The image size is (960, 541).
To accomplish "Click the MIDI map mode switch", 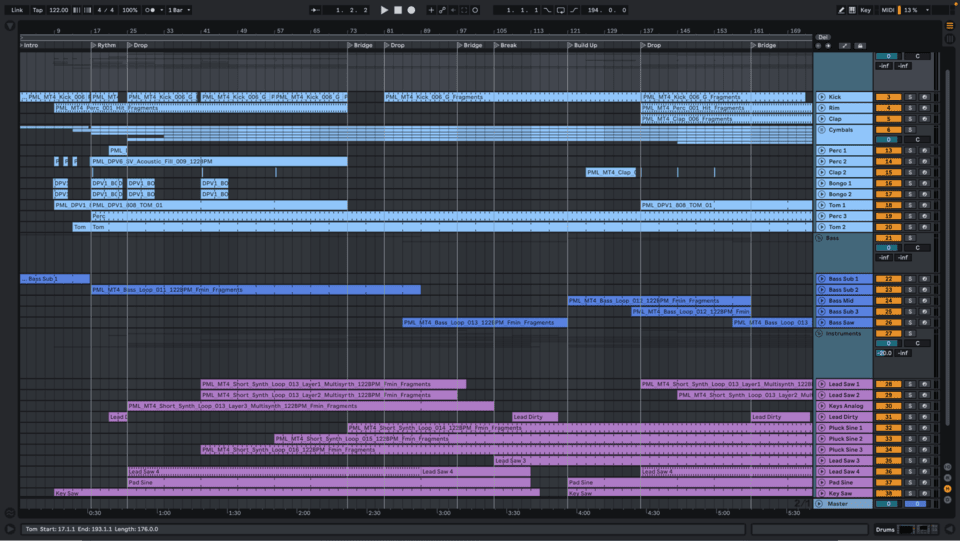I will (887, 10).
